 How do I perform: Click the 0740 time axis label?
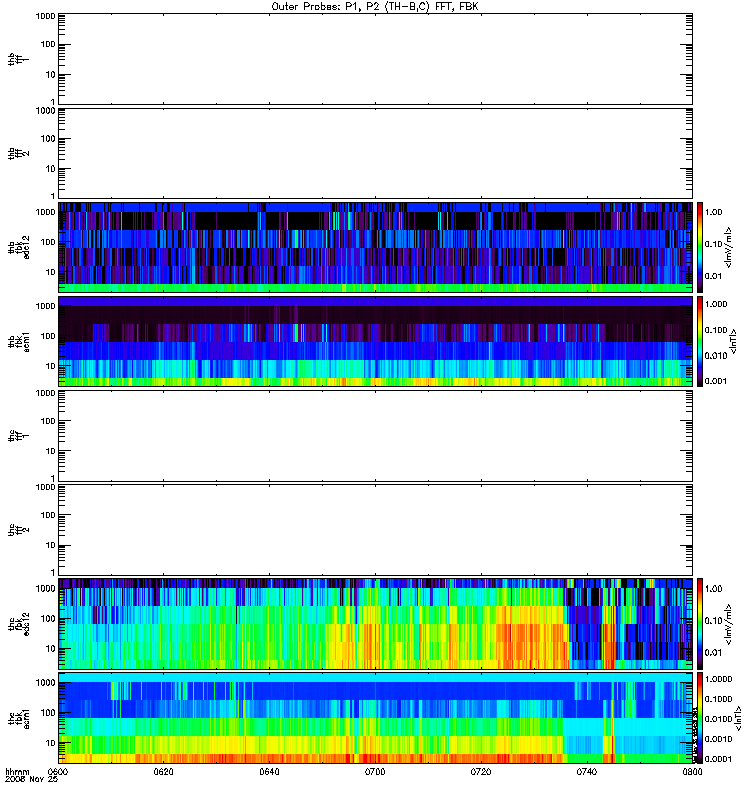pos(587,771)
